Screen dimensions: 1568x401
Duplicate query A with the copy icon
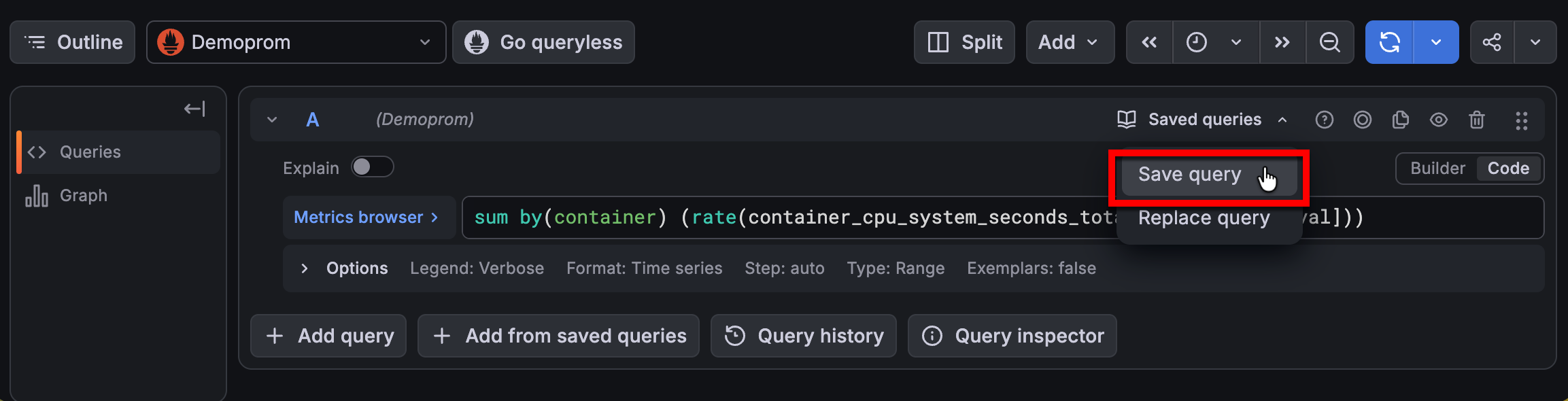point(1400,120)
